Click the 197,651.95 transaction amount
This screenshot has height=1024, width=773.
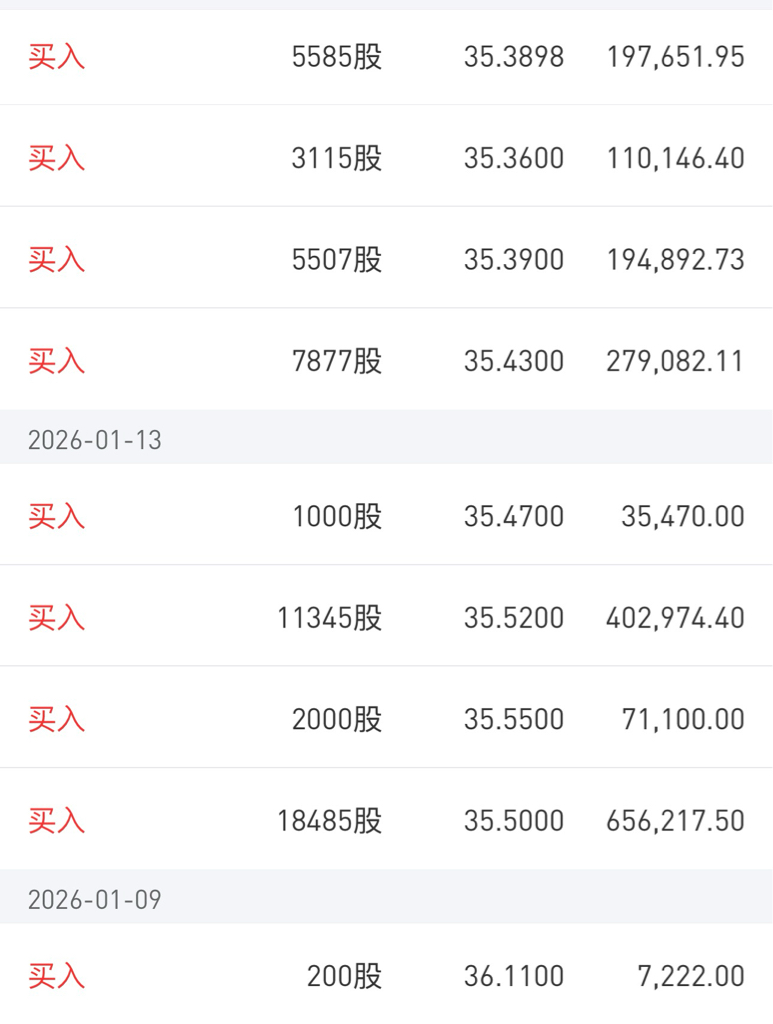pos(675,57)
